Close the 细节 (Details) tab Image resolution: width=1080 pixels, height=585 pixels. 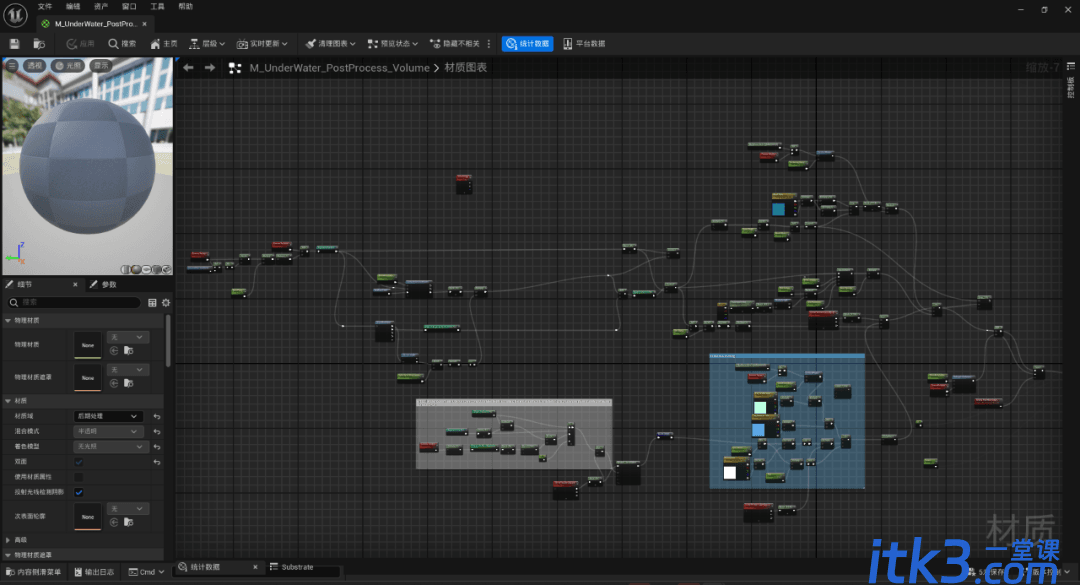pos(75,284)
